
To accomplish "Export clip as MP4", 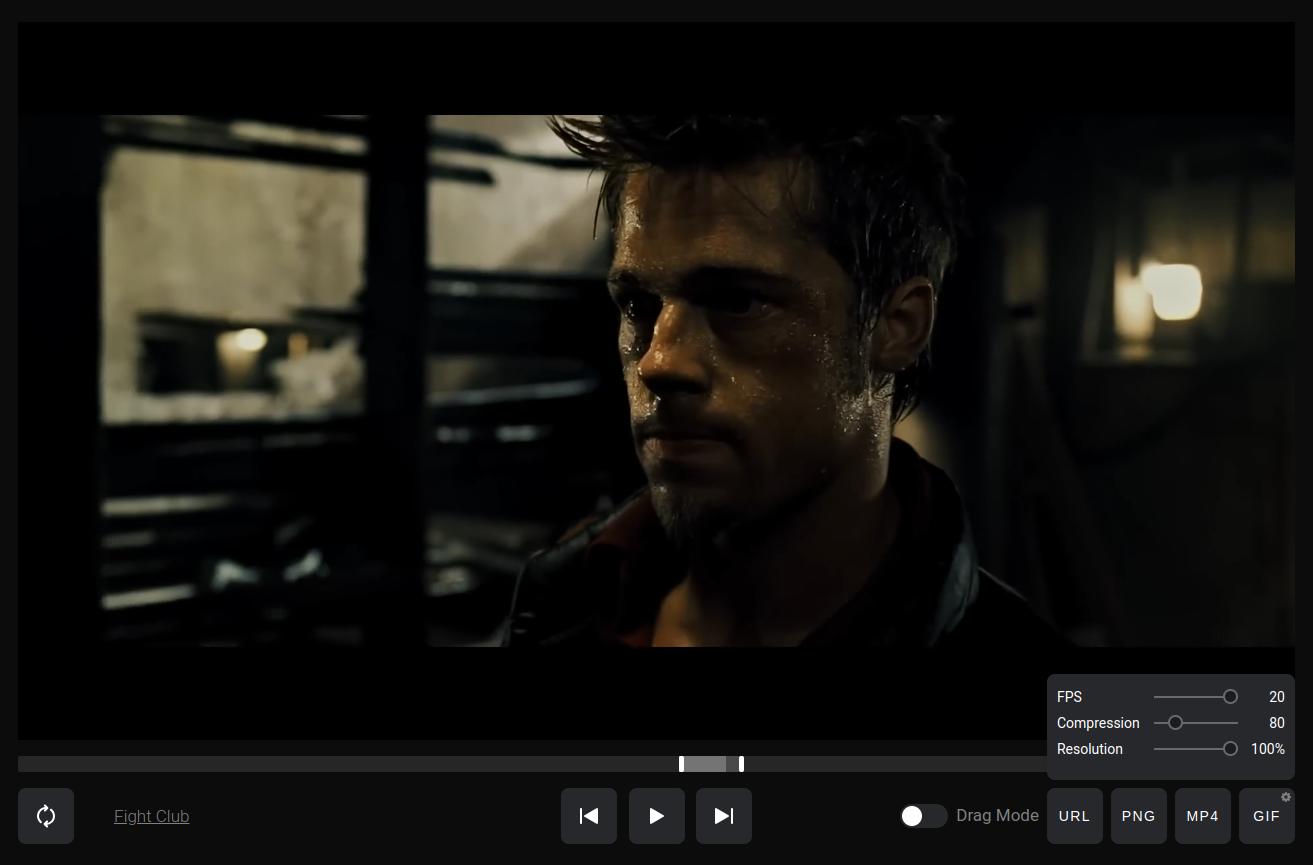I will pyautogui.click(x=1203, y=816).
